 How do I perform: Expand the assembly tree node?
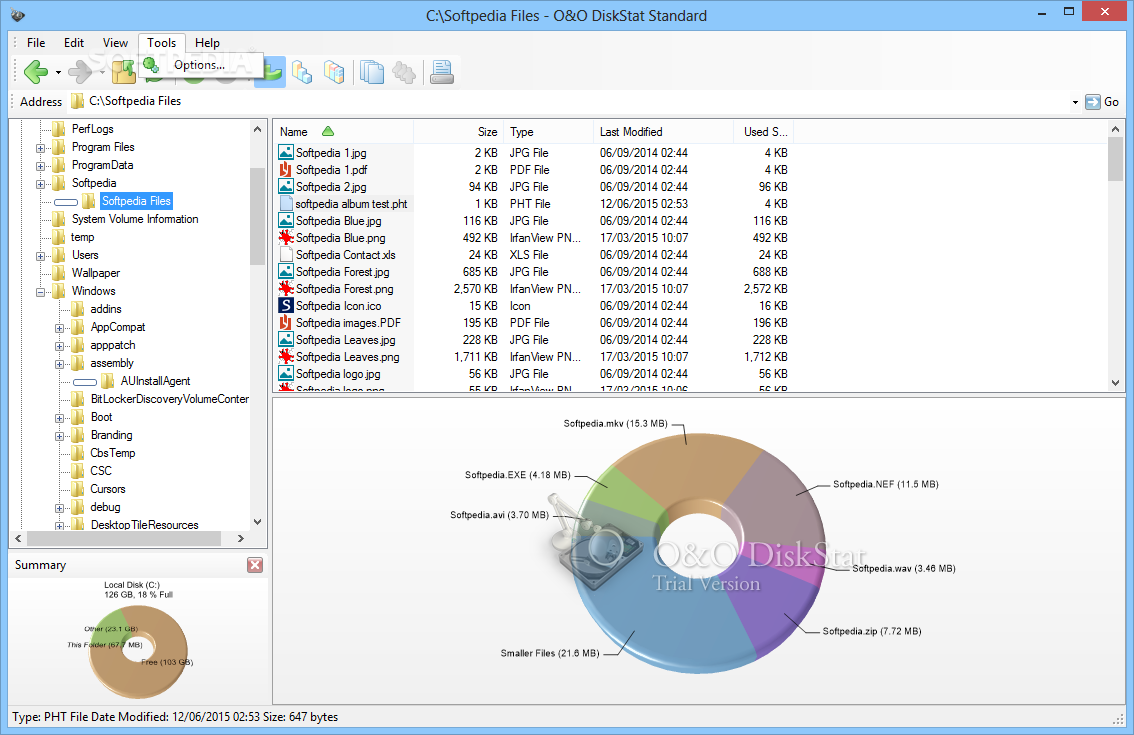(x=59, y=364)
